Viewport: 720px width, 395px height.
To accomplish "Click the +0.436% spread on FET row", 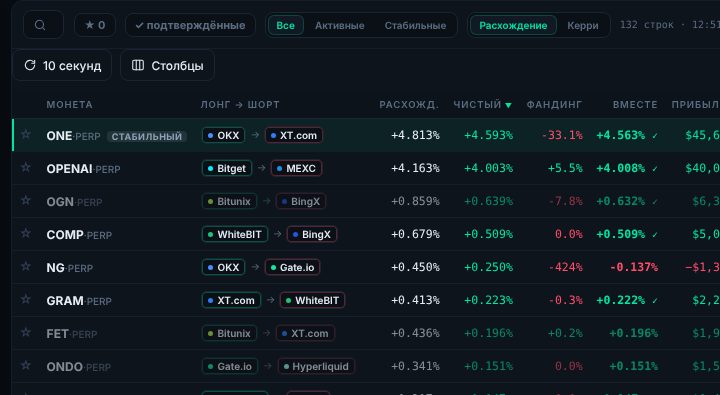I will [415, 333].
